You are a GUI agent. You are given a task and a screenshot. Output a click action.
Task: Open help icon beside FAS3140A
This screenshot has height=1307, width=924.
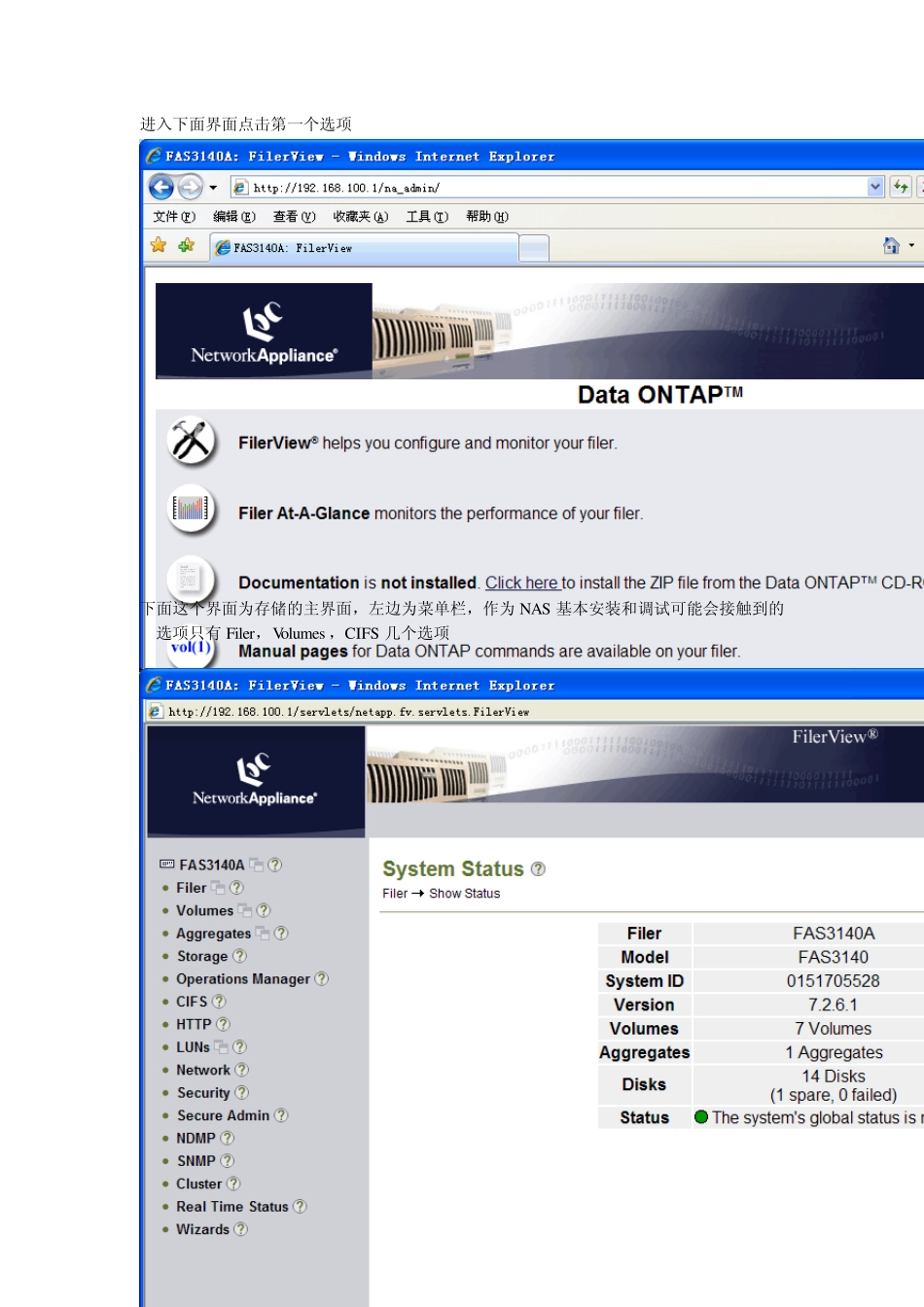click(x=275, y=865)
